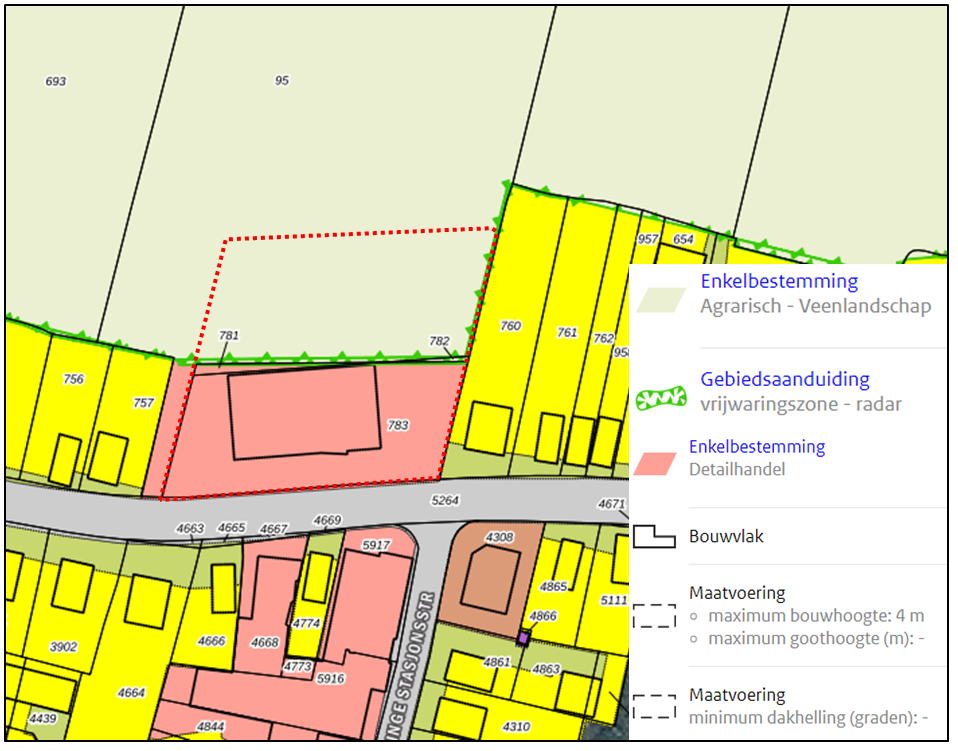Click parcel label 4863
This screenshot has height=751, width=958.
pyautogui.click(x=546, y=669)
